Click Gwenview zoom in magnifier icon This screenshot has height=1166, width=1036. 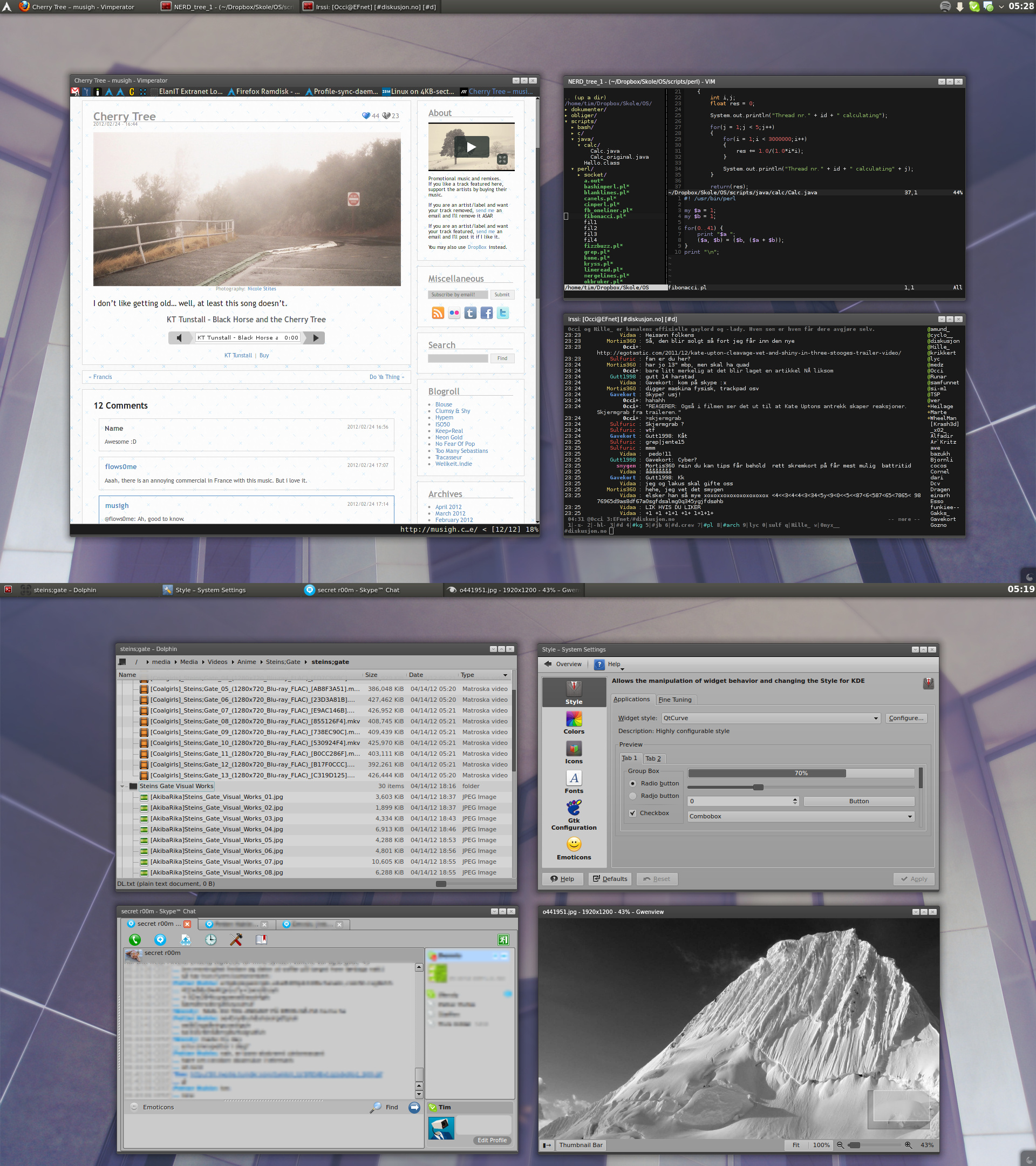click(908, 1145)
